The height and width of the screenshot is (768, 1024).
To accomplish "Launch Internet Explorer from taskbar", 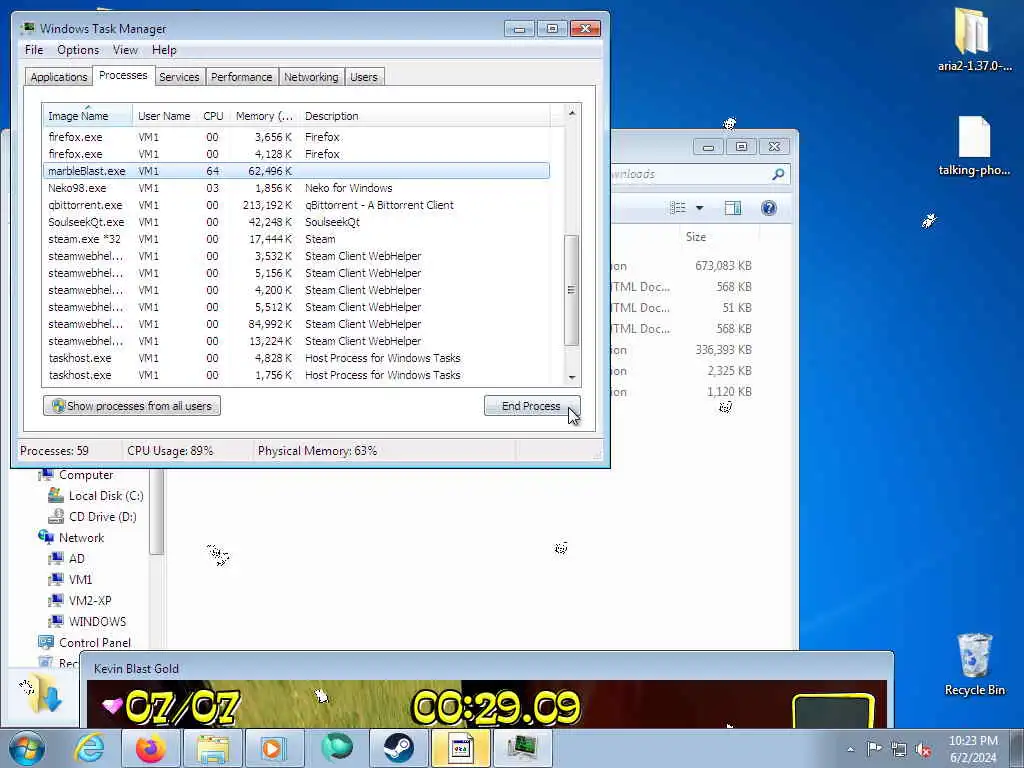I will point(89,748).
